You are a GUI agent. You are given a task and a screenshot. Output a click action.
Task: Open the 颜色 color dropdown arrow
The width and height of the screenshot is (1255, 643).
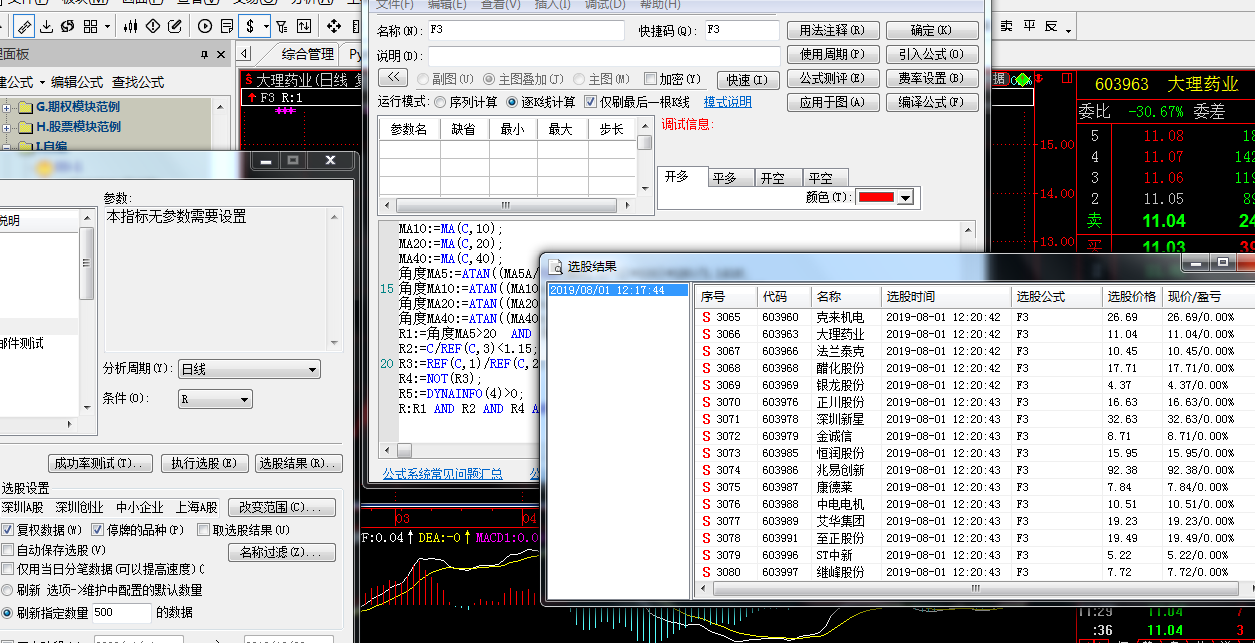click(906, 198)
